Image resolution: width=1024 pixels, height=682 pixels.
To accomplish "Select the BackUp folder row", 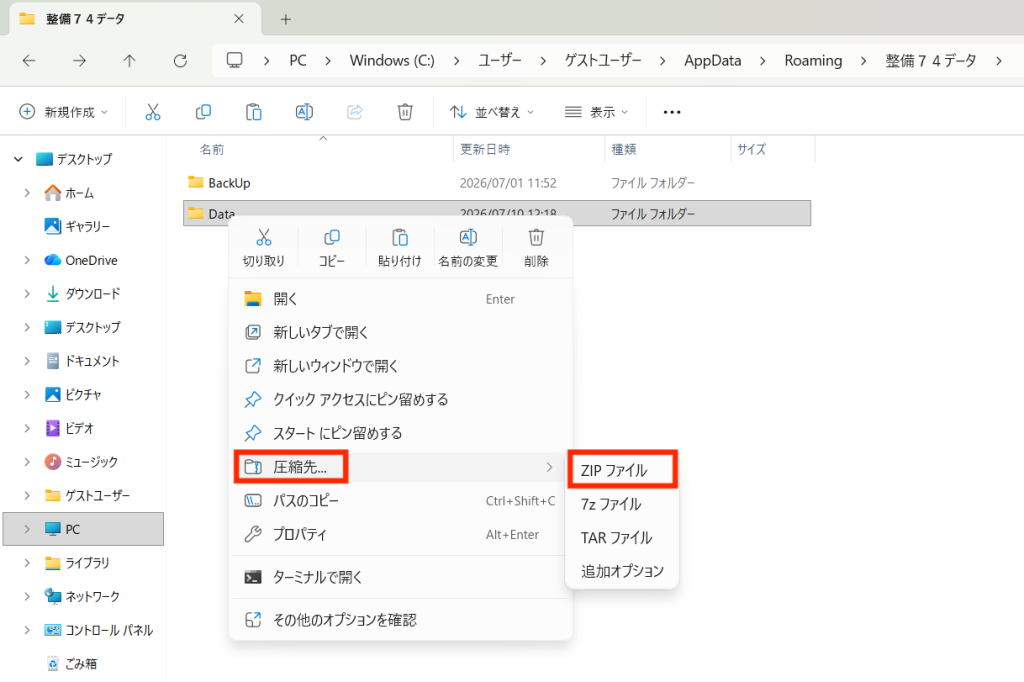I will tap(497, 183).
